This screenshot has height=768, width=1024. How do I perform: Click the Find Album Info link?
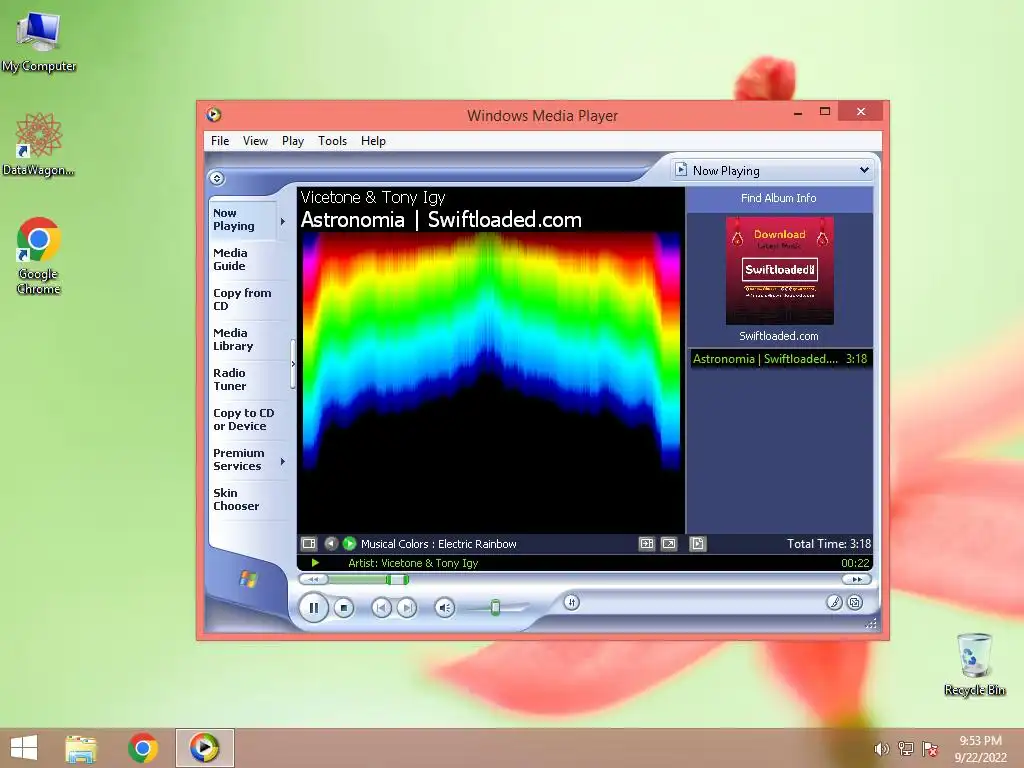pyautogui.click(x=778, y=198)
